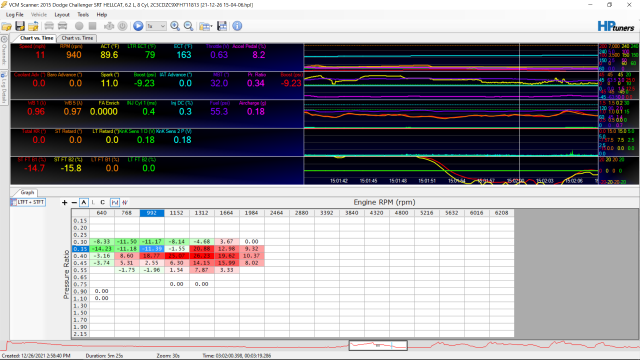Click the table cell showing 10.37
Screen dimensions: 640x360
pyautogui.click(x=251, y=256)
